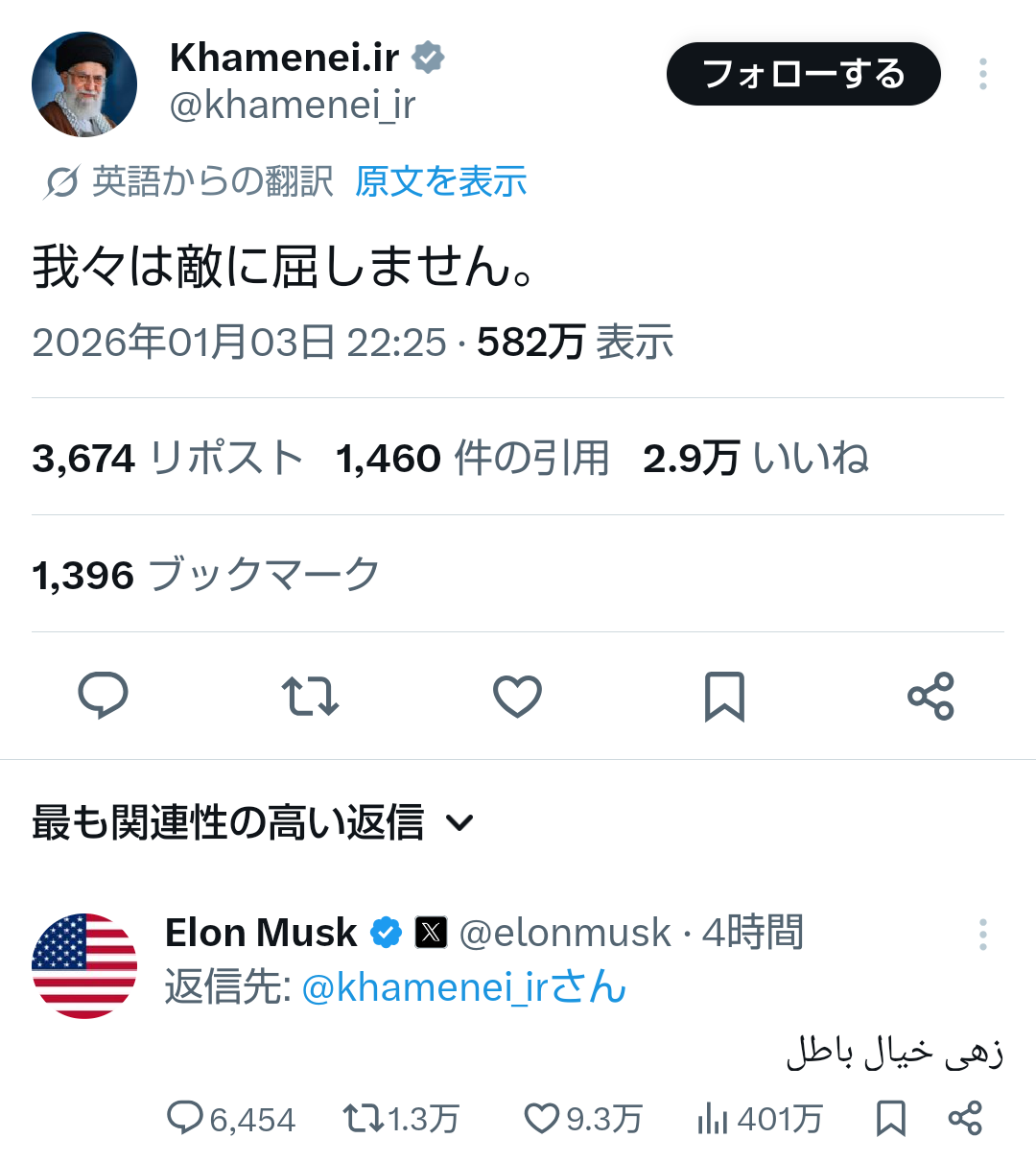Viewport: 1036px width, 1162px height.
Task: Open more options on Elon Musk's reply
Action: coord(983,934)
